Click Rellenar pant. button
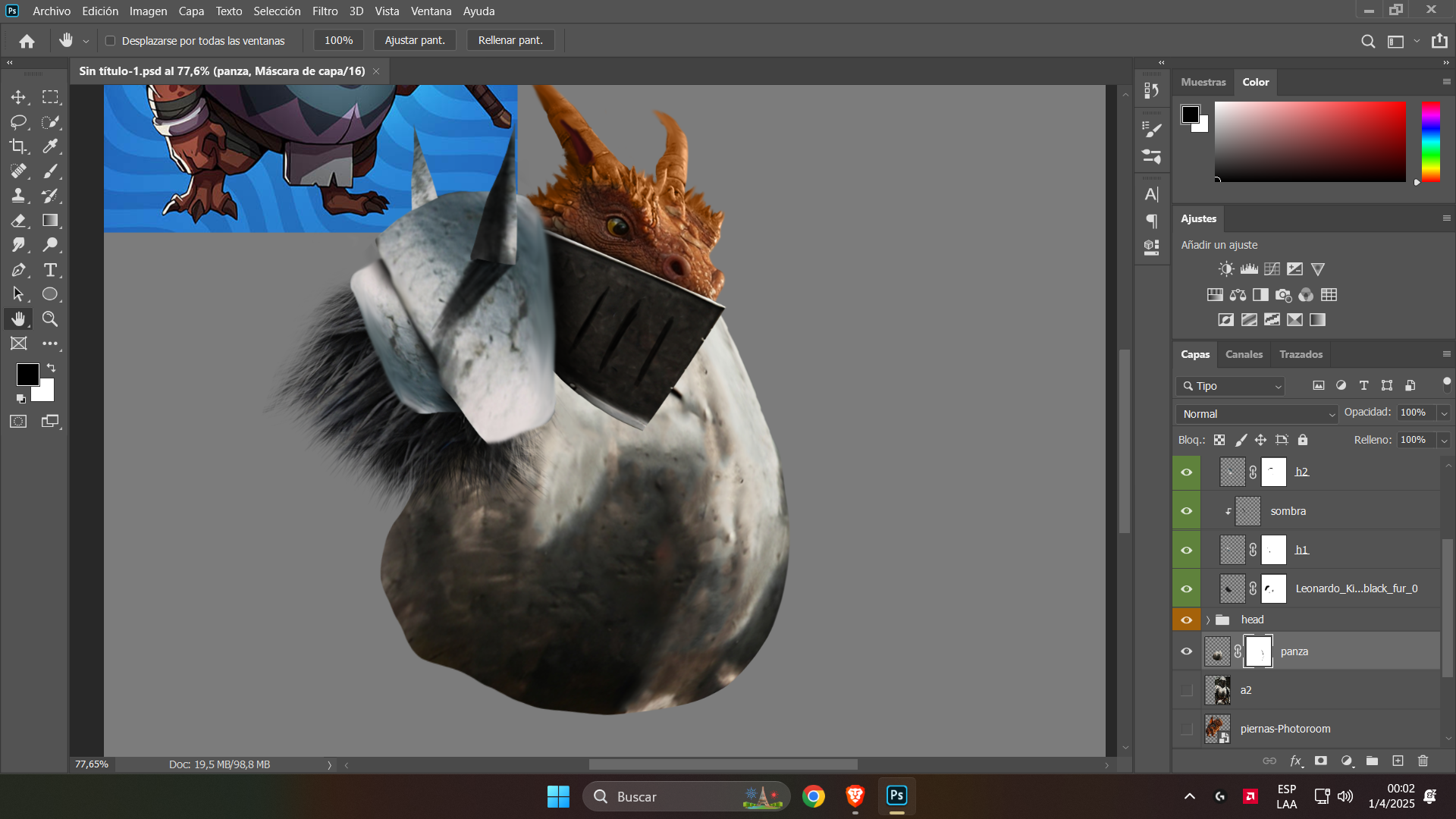This screenshot has width=1456, height=819. click(x=510, y=40)
